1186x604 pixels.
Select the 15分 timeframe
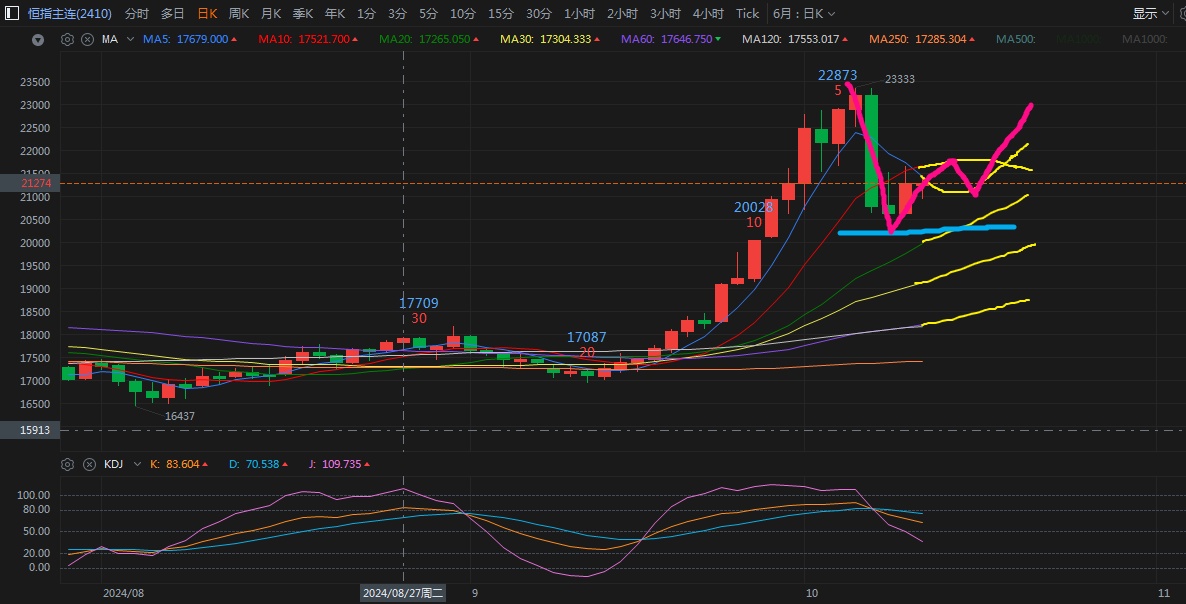tap(500, 14)
